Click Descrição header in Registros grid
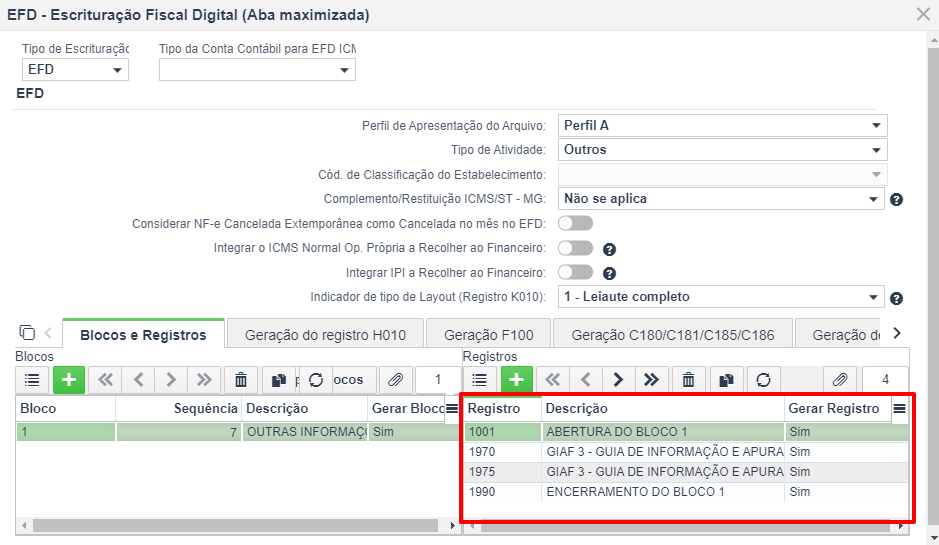This screenshot has height=545, width=939. (663, 409)
